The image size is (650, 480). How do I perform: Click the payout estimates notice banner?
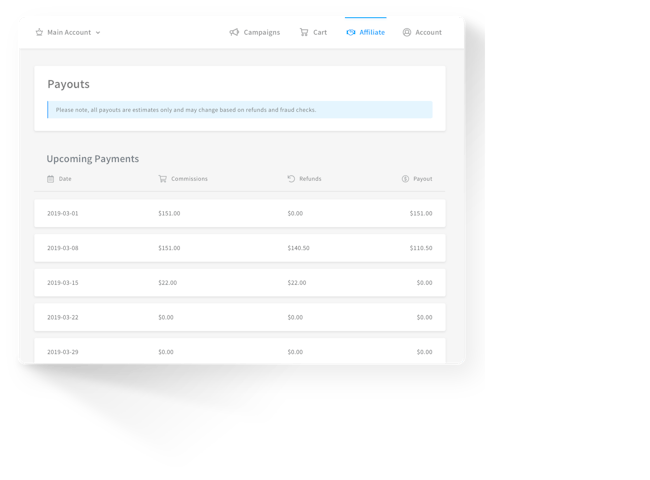(239, 110)
